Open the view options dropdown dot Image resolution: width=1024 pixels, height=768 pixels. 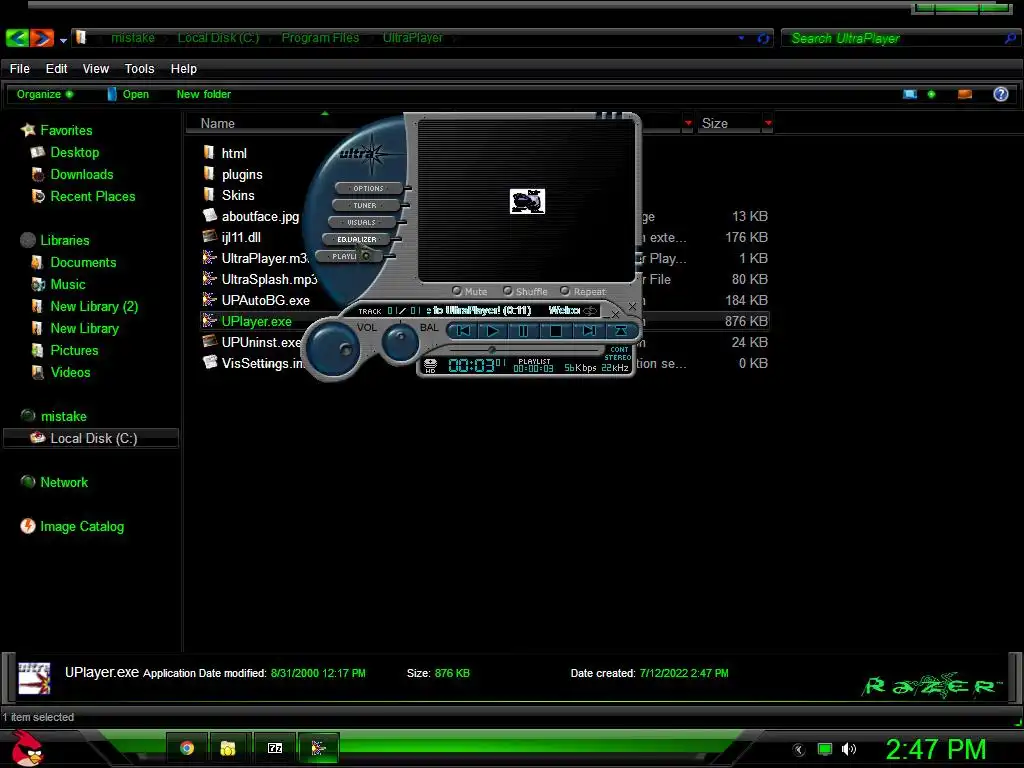(x=931, y=94)
